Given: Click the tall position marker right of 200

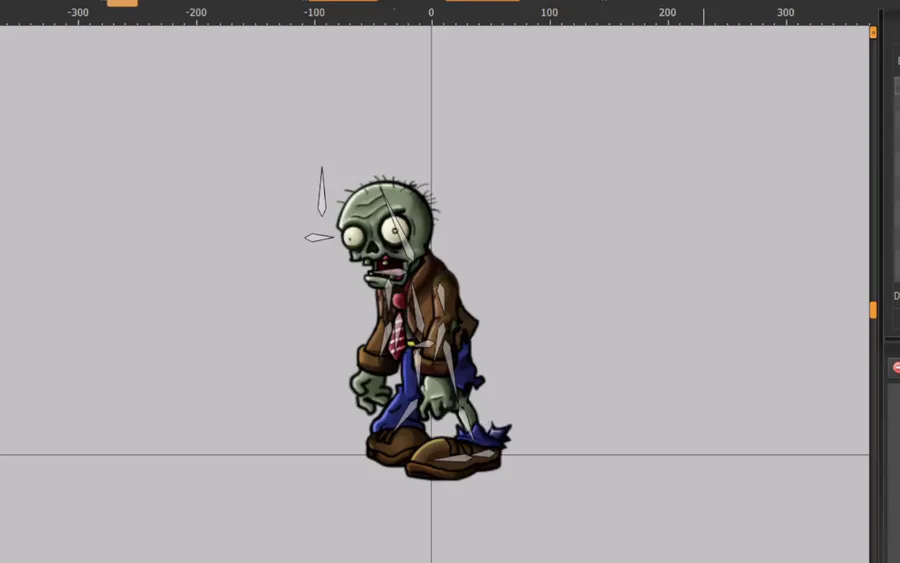Looking at the screenshot, I should click(x=704, y=16).
